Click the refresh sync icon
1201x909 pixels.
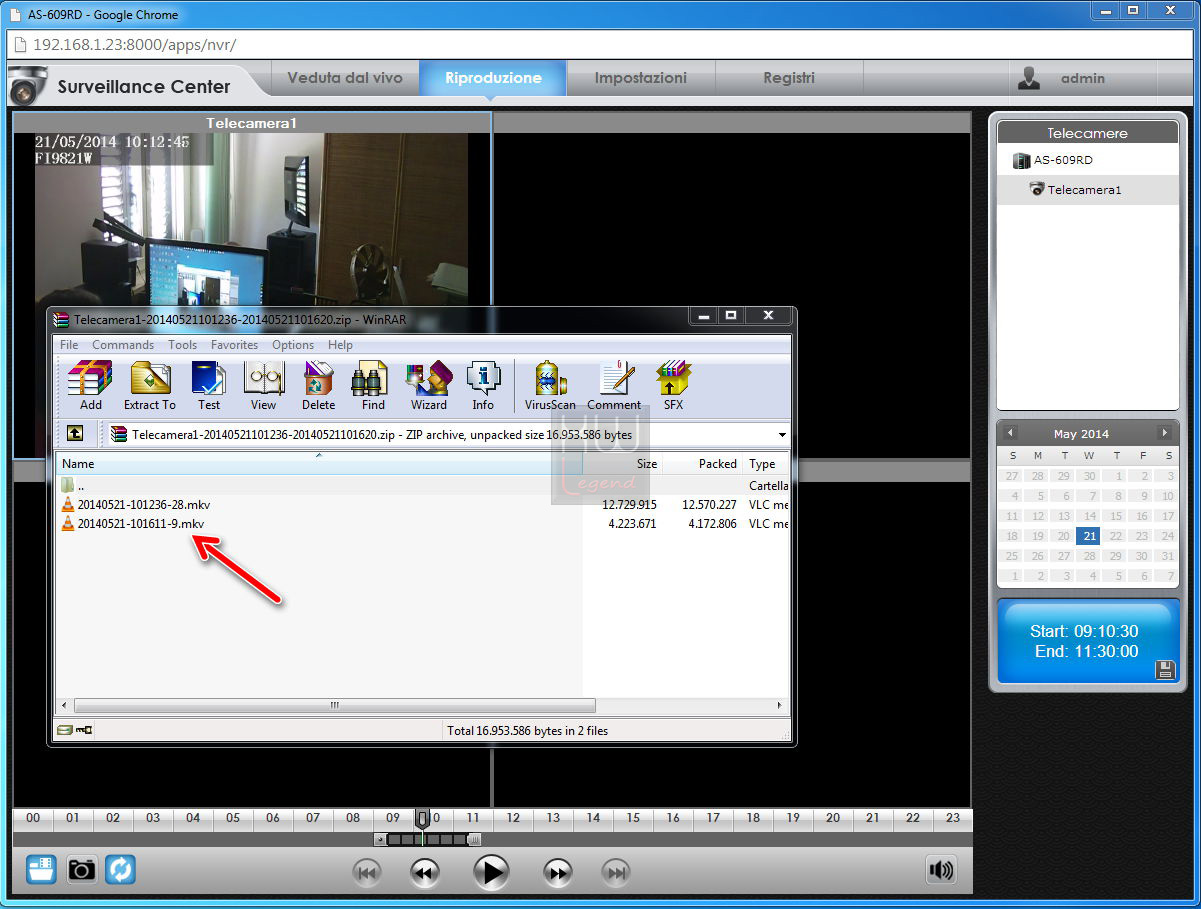pos(120,869)
